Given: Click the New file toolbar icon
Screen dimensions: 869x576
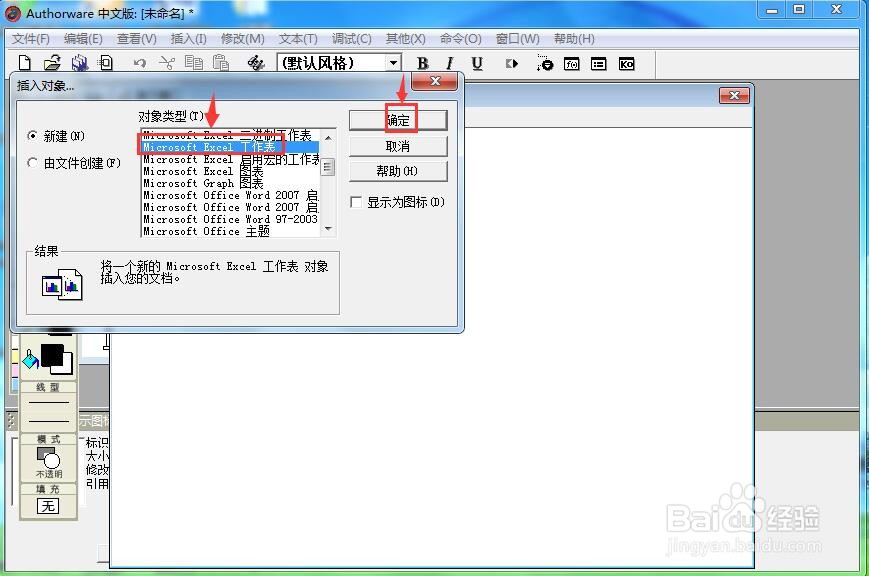Looking at the screenshot, I should [24, 63].
